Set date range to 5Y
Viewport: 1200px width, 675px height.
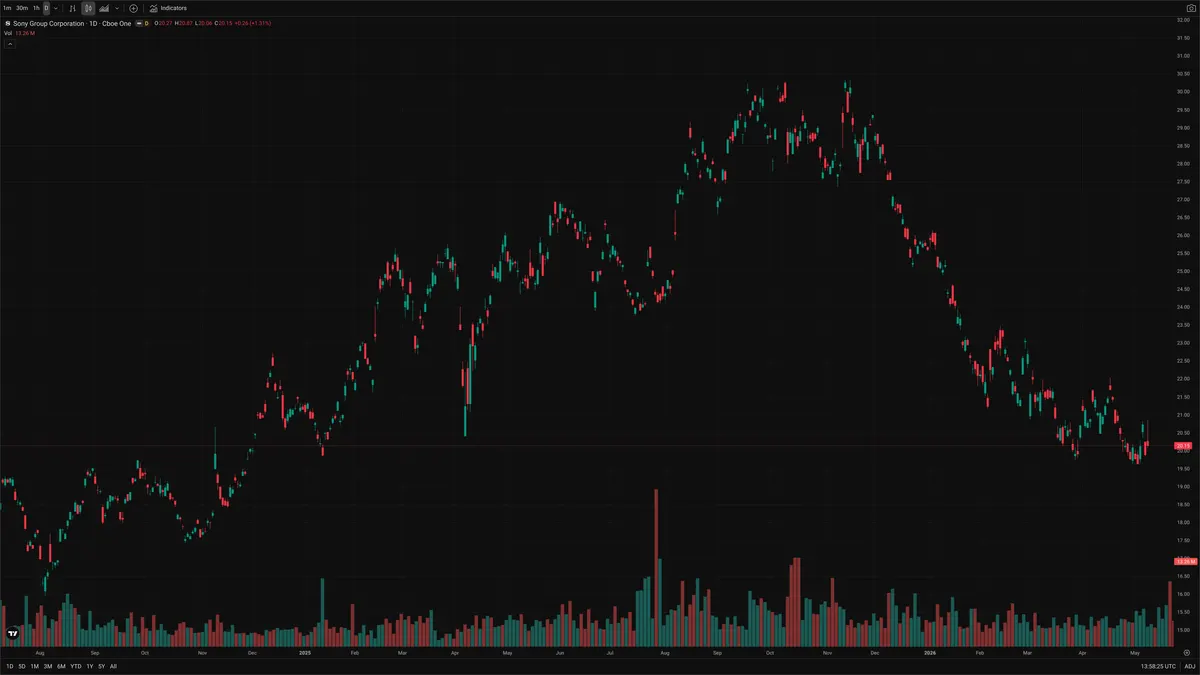pos(101,666)
